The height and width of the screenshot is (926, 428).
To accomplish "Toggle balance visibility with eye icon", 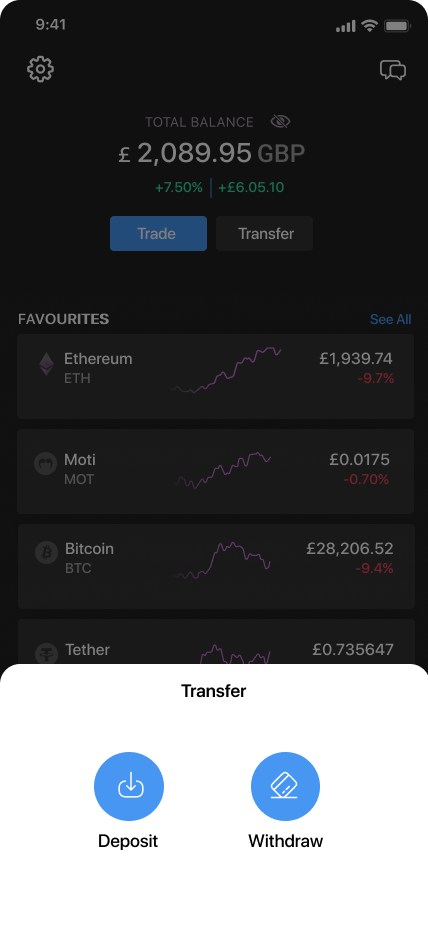I will [280, 122].
